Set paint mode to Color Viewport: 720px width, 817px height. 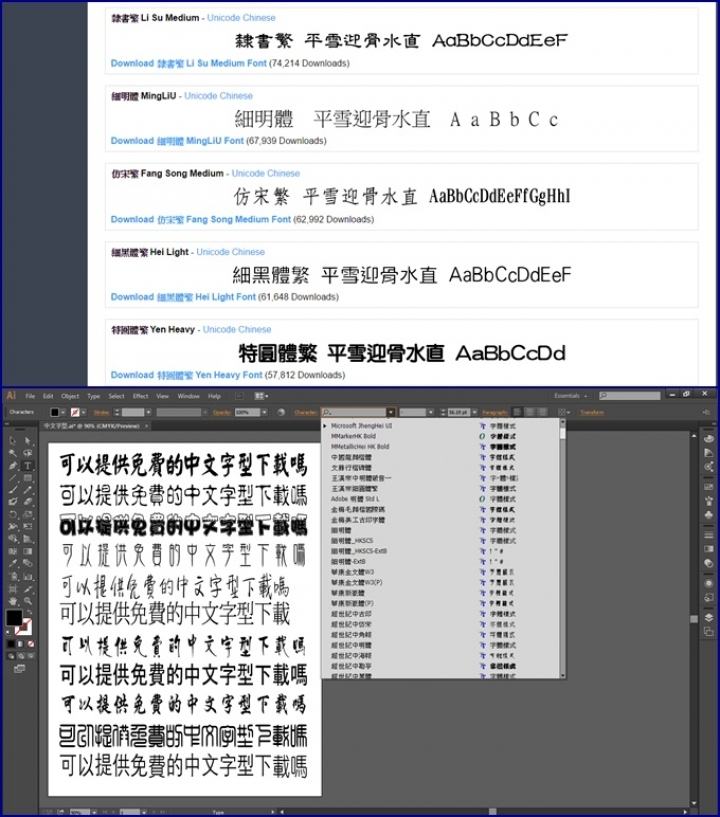[x=11, y=644]
